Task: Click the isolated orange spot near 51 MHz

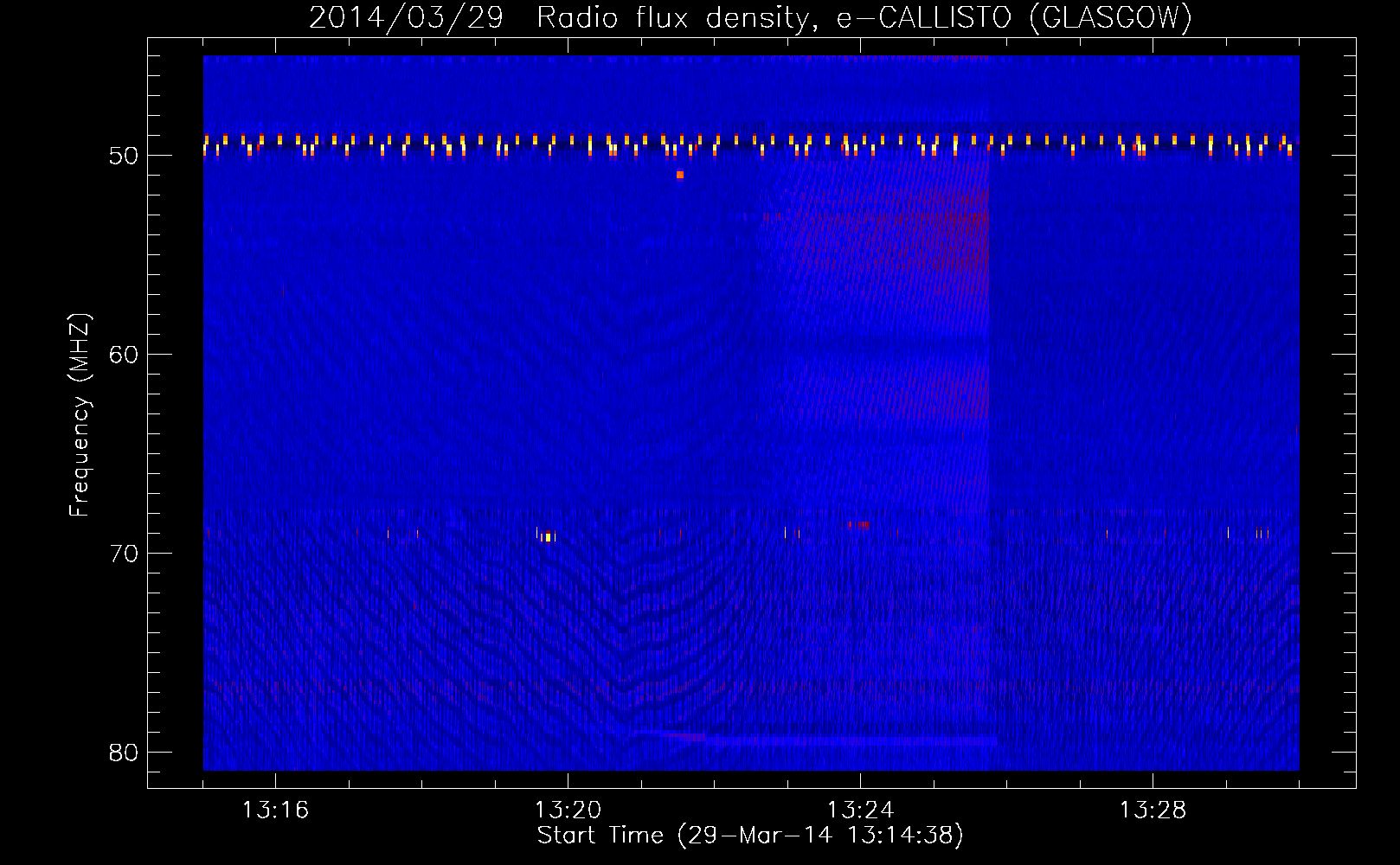Action: [x=680, y=175]
